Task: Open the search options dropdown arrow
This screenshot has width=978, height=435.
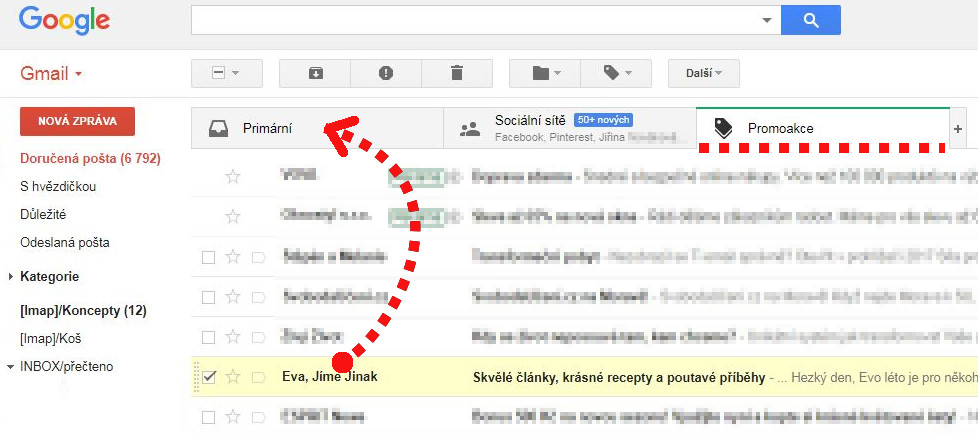Action: point(767,21)
